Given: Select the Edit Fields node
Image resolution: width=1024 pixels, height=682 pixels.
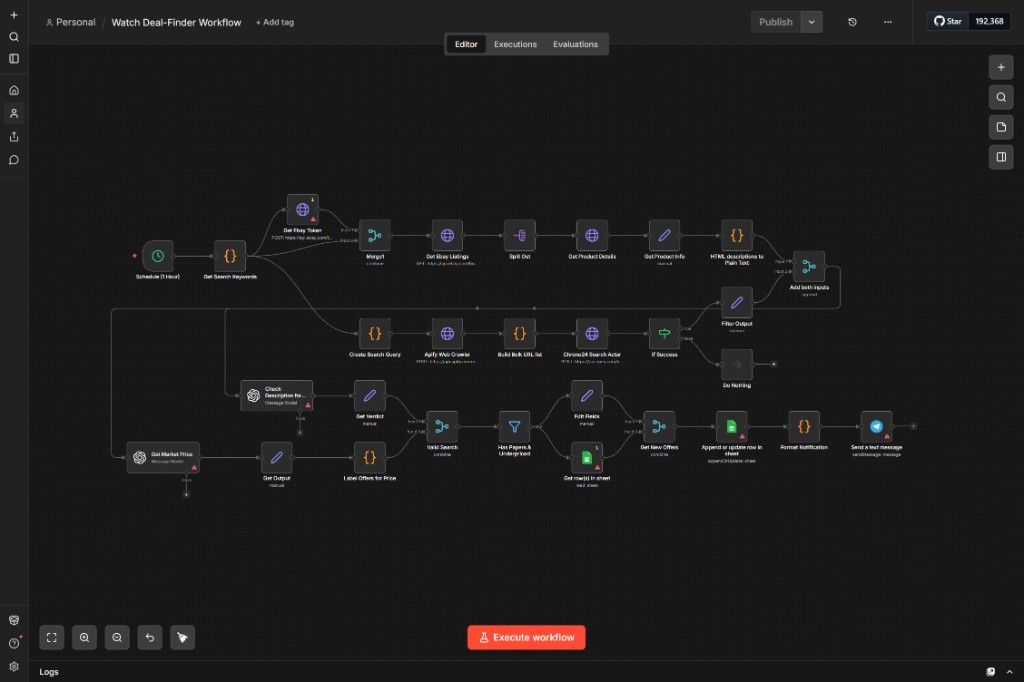Looking at the screenshot, I should [586, 395].
